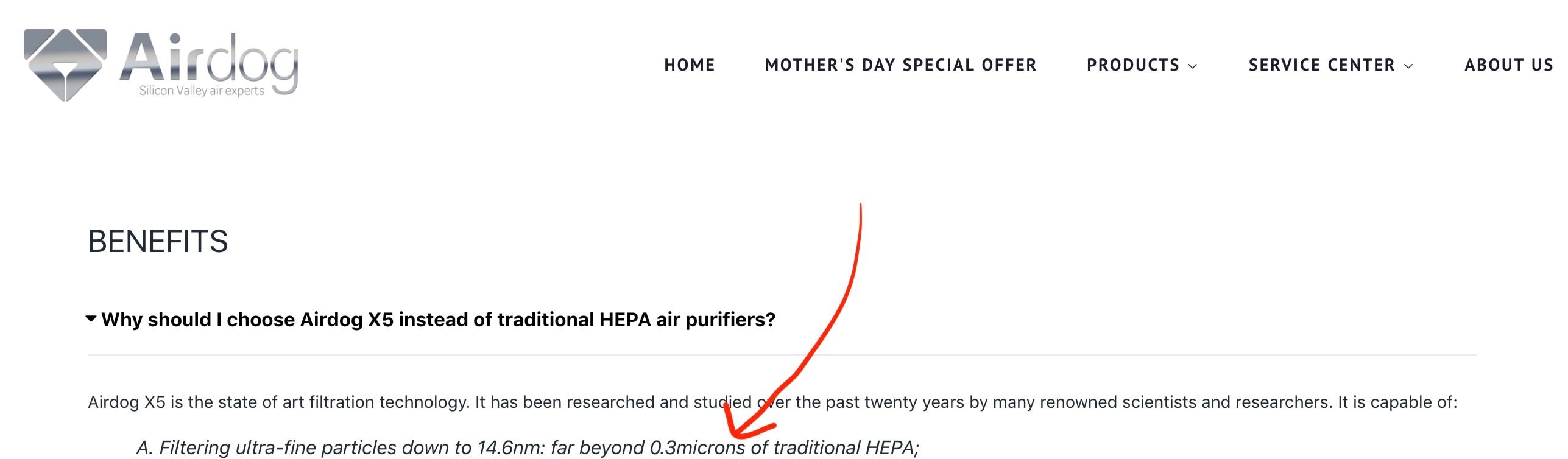This screenshot has height=459, width=1568.
Task: Click the 'Why should I choose Airdog X5' question
Action: (x=438, y=320)
